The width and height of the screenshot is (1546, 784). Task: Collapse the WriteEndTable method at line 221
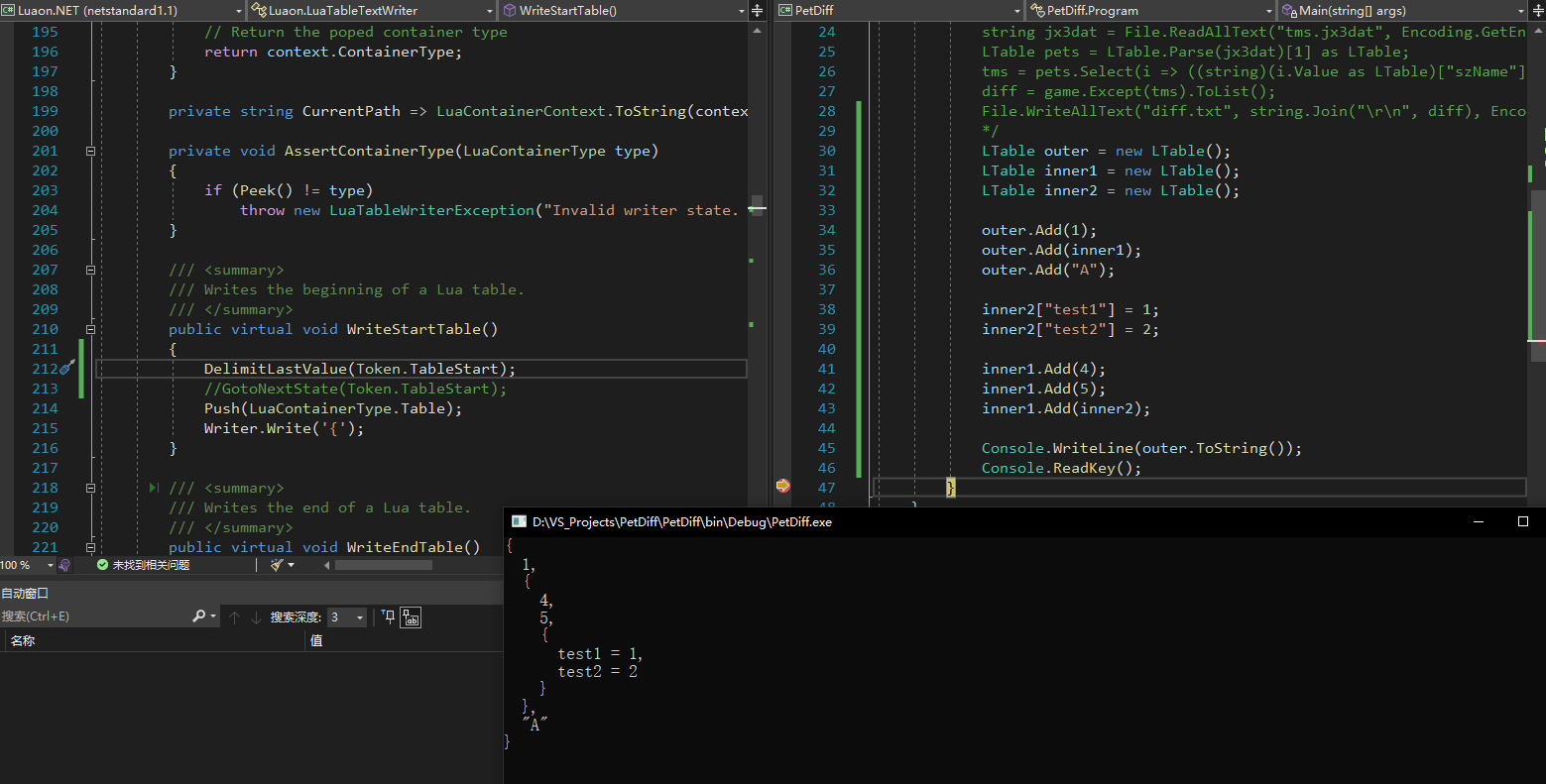click(x=90, y=547)
